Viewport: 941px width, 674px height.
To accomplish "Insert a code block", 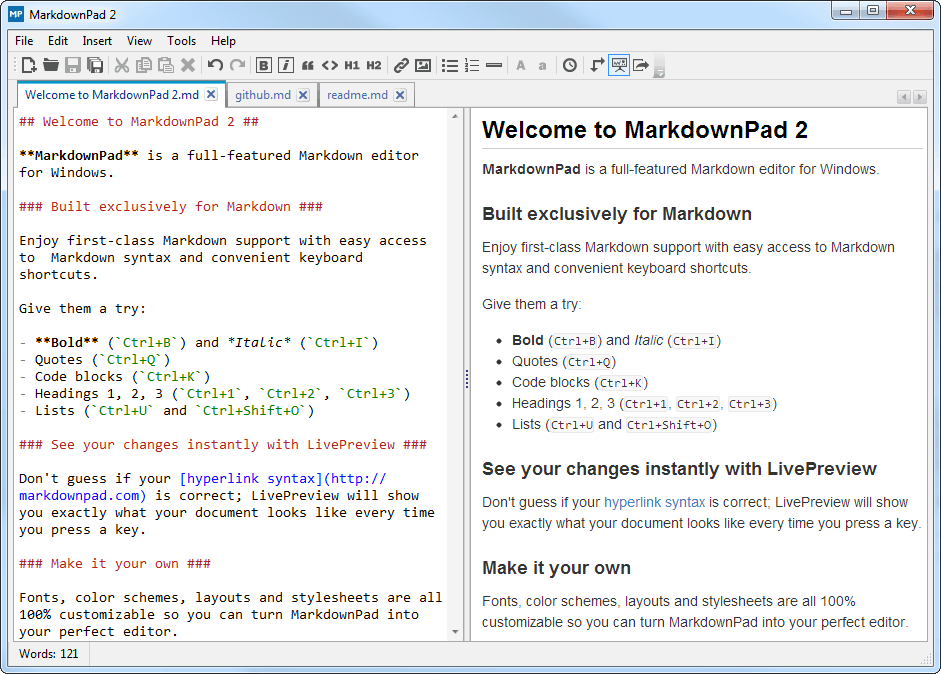I will (x=330, y=64).
